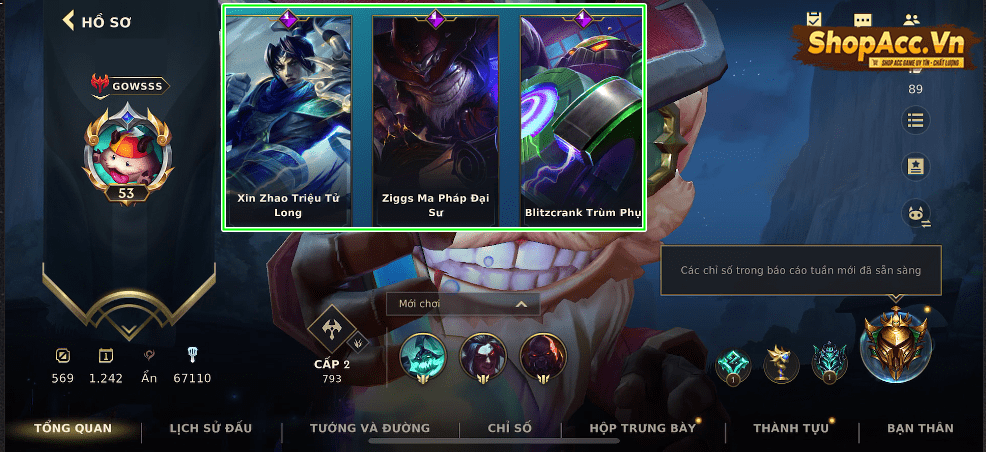Switch to the Lịch Sử Đấu tab
Screen dimensions: 986x452
[x=211, y=428]
